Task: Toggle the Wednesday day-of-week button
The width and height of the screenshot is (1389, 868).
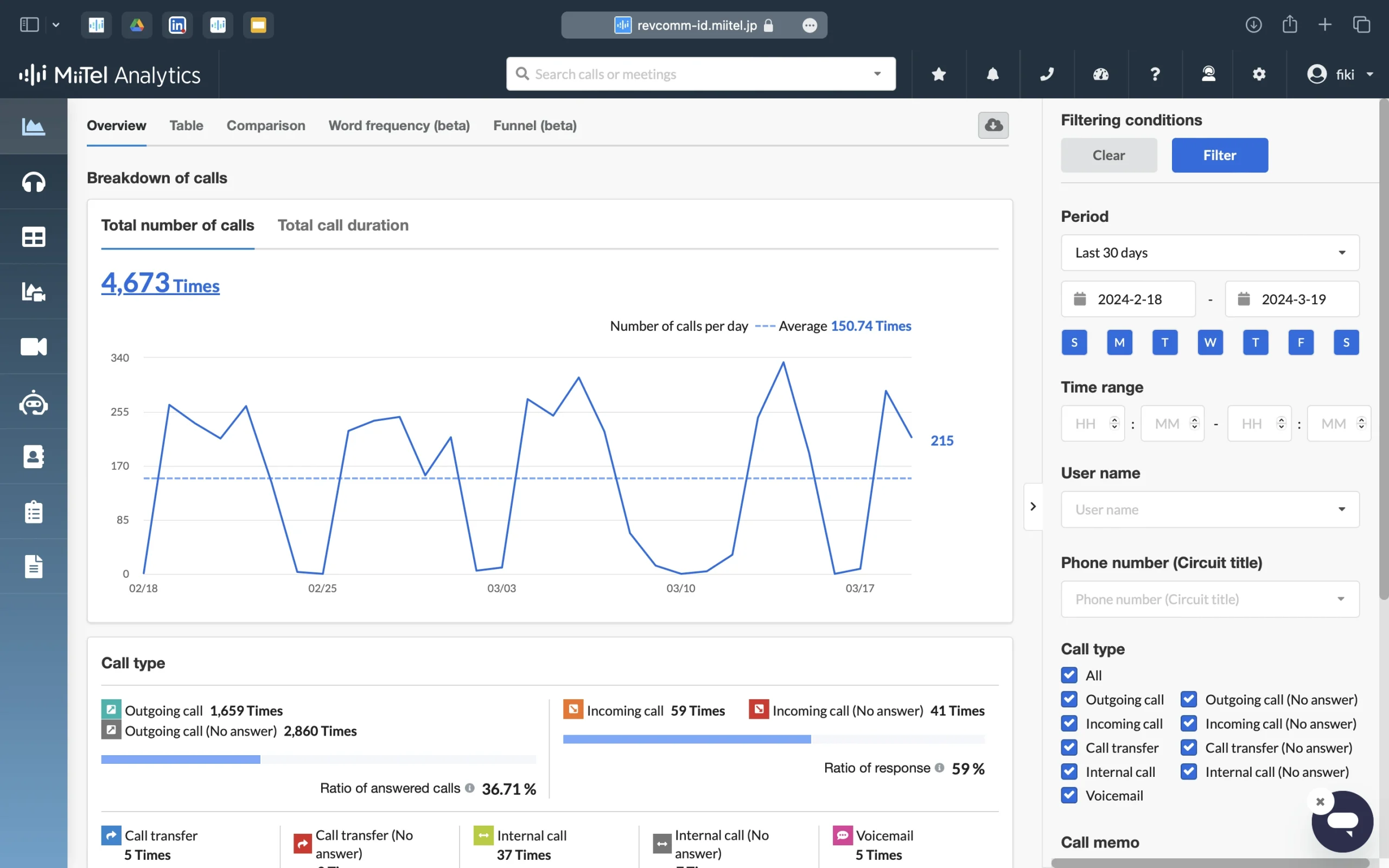Action: point(1210,343)
